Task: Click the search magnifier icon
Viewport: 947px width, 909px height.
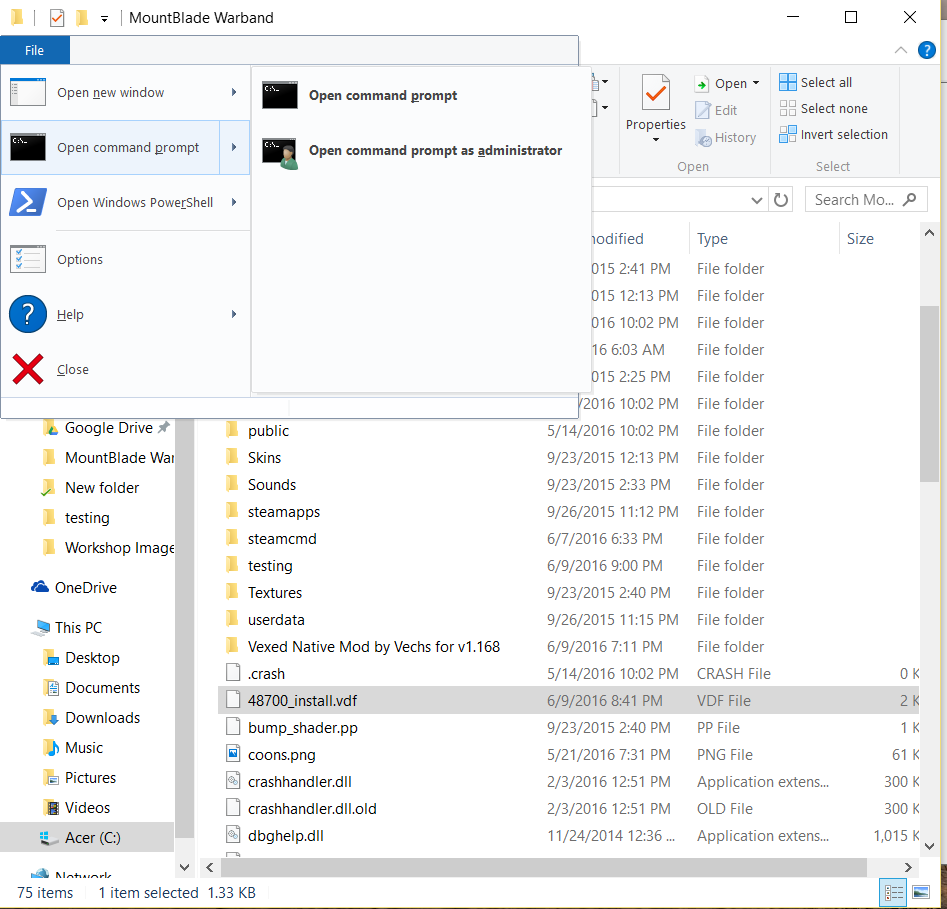Action: tap(910, 200)
